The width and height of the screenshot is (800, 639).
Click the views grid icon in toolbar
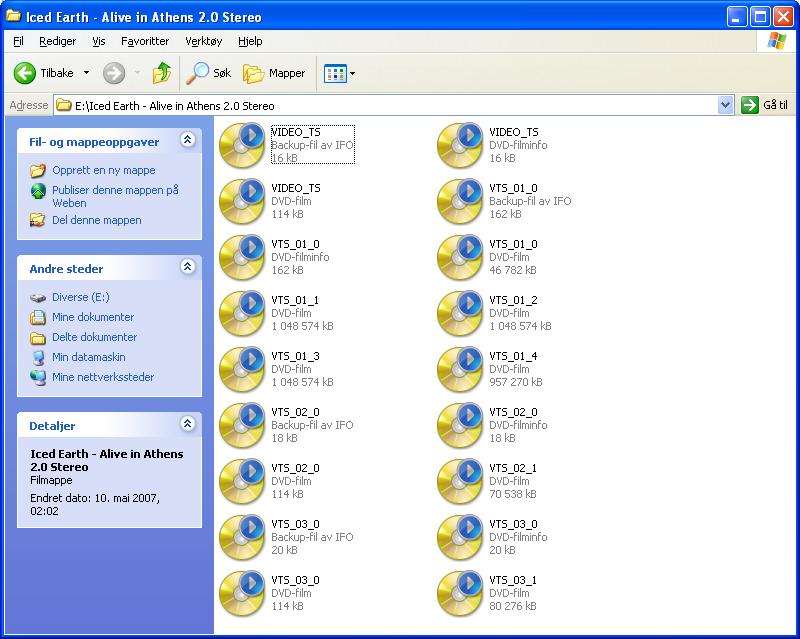335,73
